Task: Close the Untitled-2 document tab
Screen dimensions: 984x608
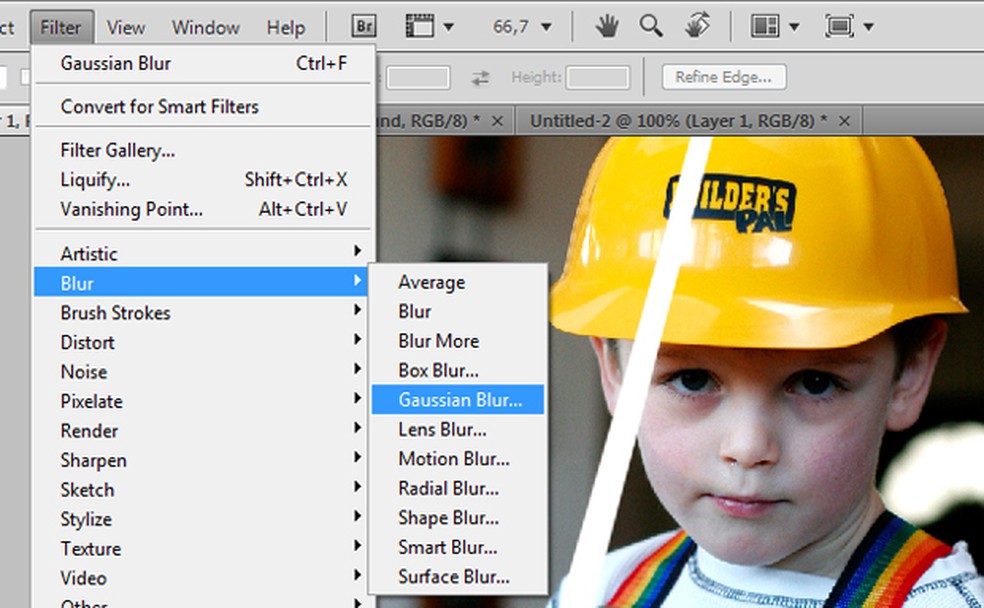Action: [x=845, y=120]
